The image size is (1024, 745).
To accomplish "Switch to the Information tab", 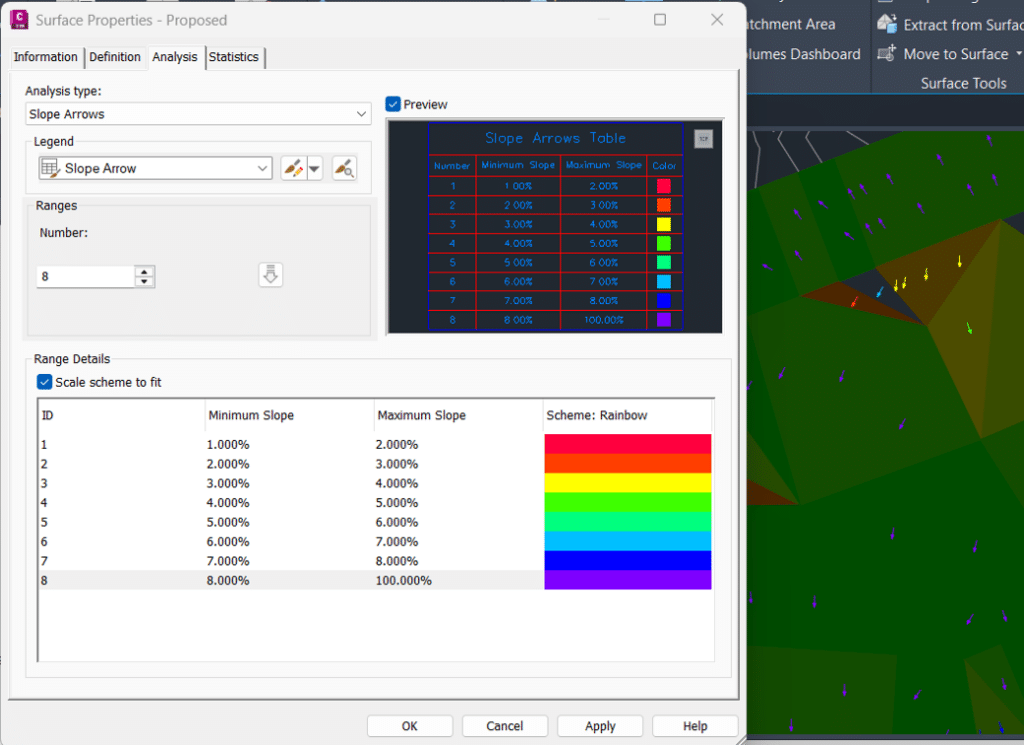I will tap(46, 57).
